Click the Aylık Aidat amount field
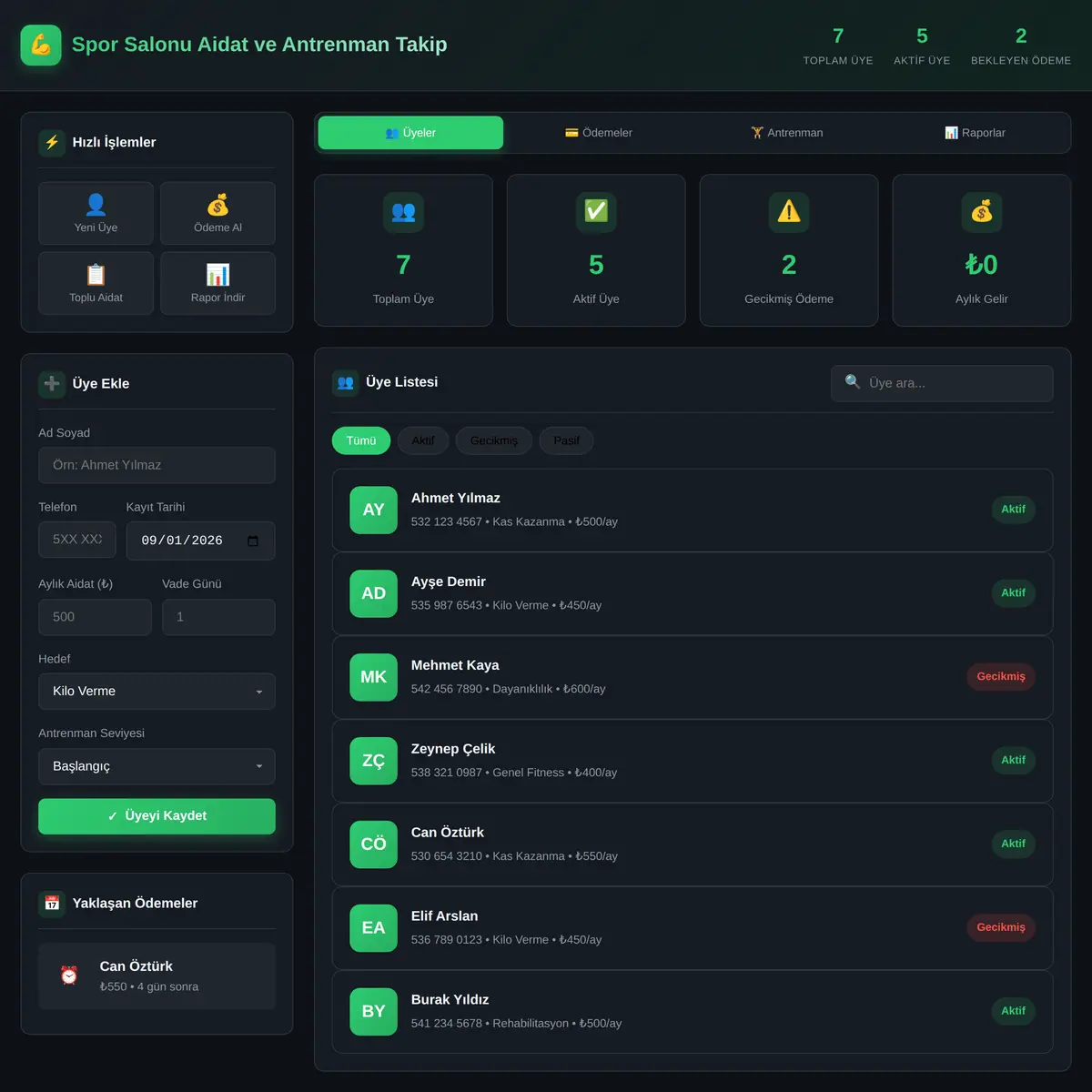1092x1092 pixels. point(95,617)
